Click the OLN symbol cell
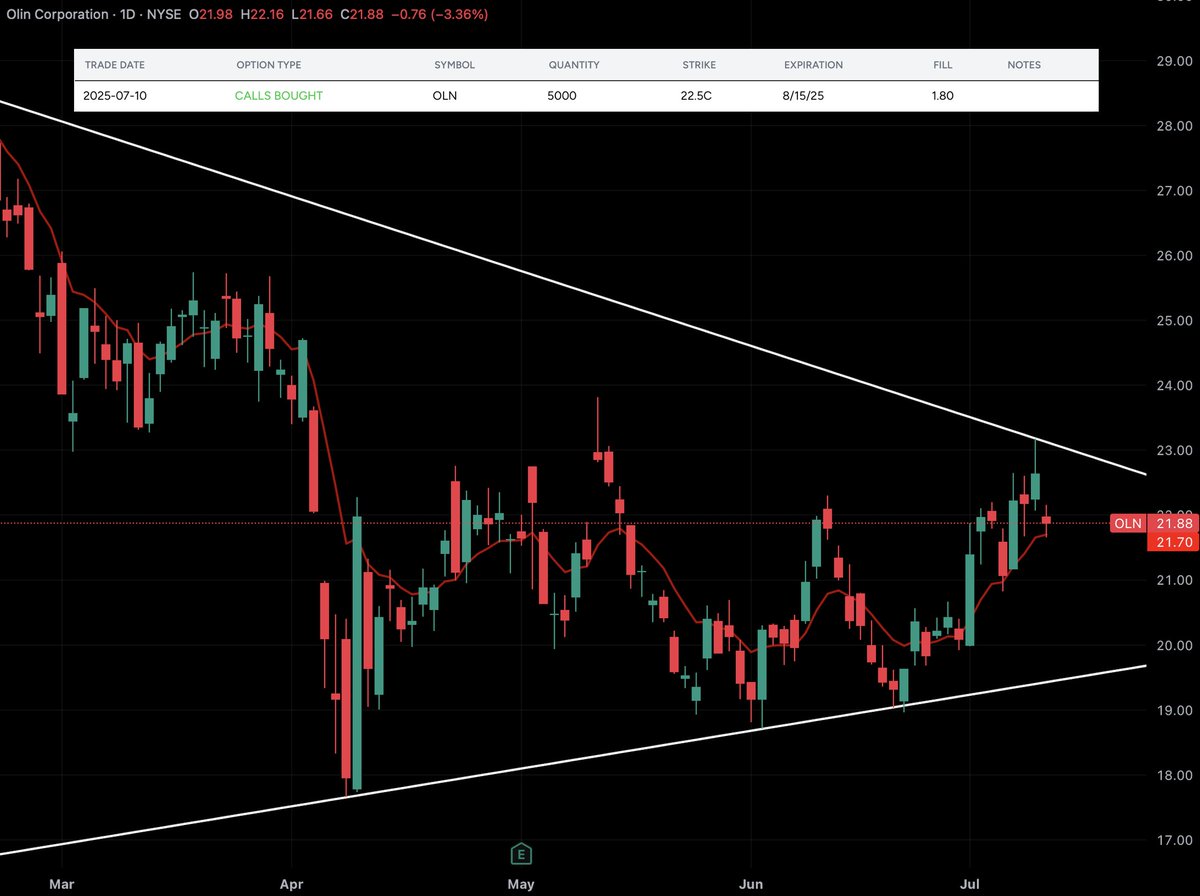 [x=446, y=96]
